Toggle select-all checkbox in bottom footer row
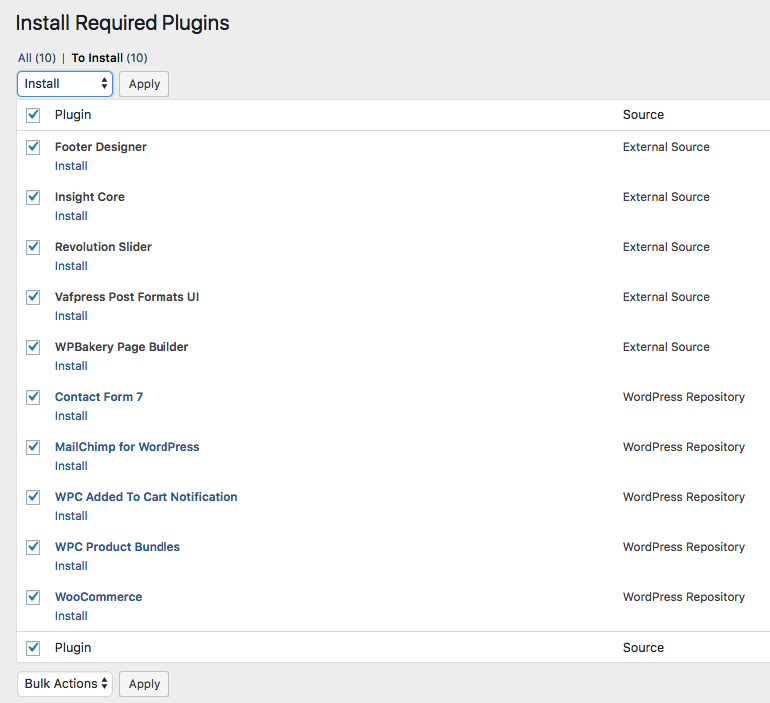The width and height of the screenshot is (770, 703). (x=33, y=649)
